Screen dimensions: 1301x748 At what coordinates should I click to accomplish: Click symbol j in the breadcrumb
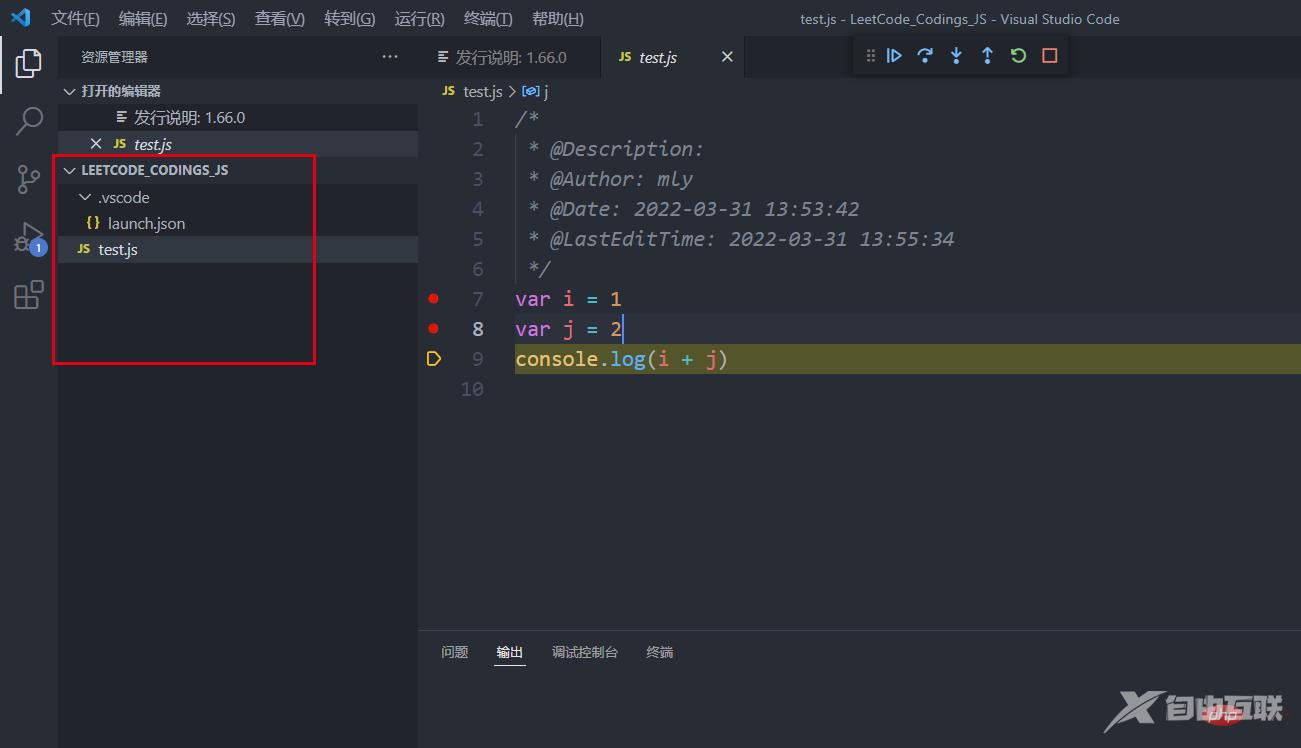point(535,91)
